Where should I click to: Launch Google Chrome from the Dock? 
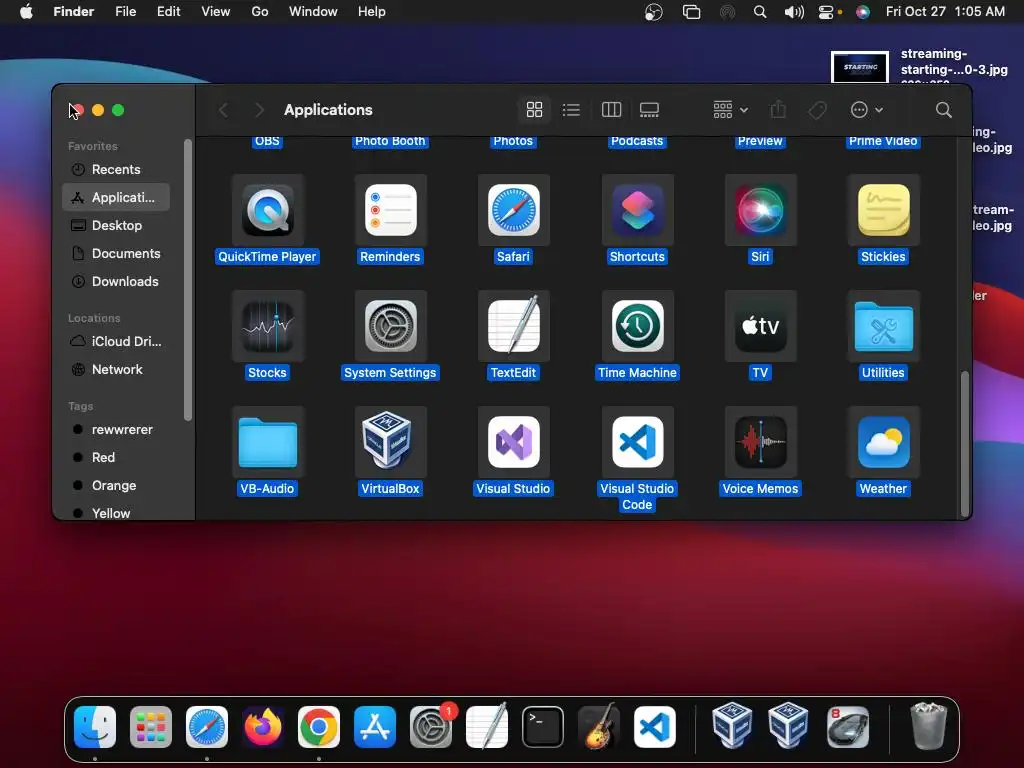pos(319,727)
